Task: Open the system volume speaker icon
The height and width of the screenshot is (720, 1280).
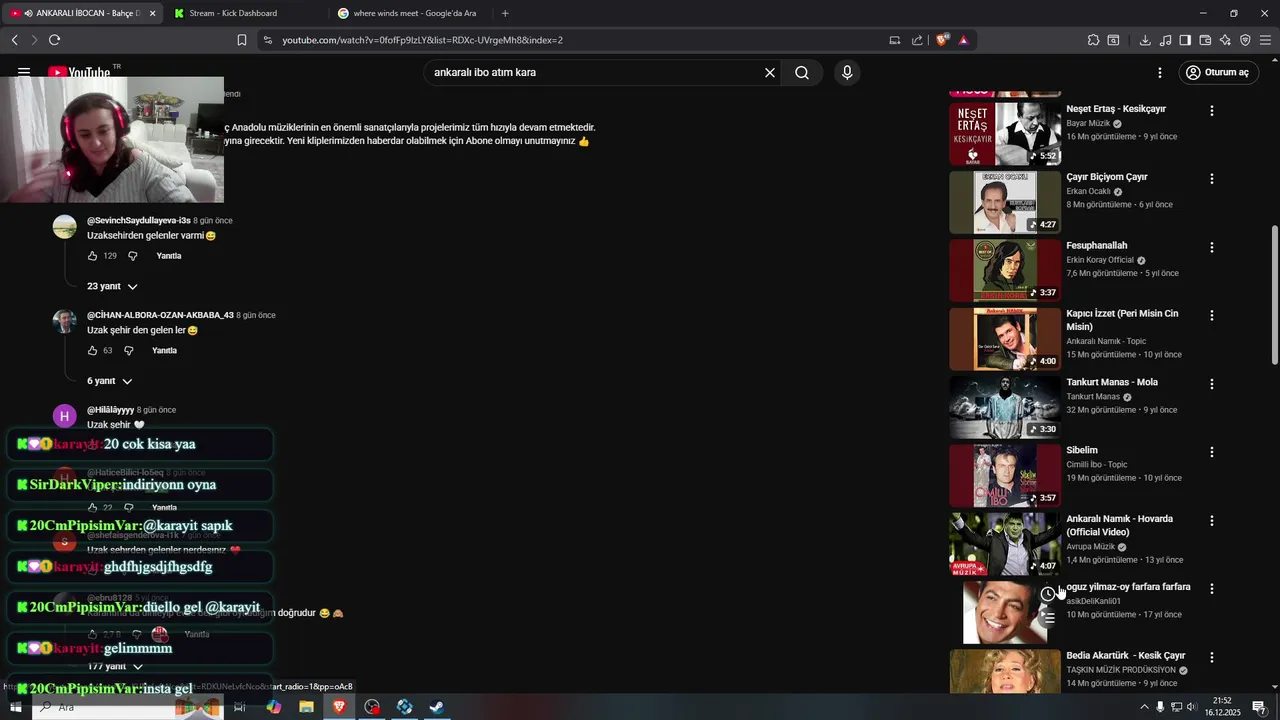Action: [x=1191, y=707]
